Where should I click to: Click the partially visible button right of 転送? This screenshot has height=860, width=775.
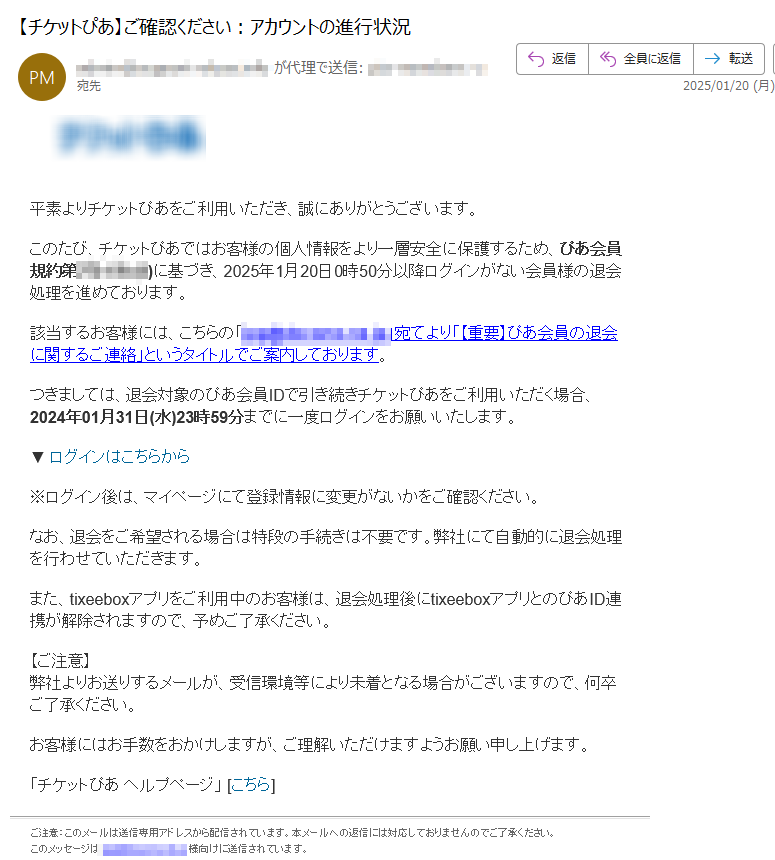(773, 59)
